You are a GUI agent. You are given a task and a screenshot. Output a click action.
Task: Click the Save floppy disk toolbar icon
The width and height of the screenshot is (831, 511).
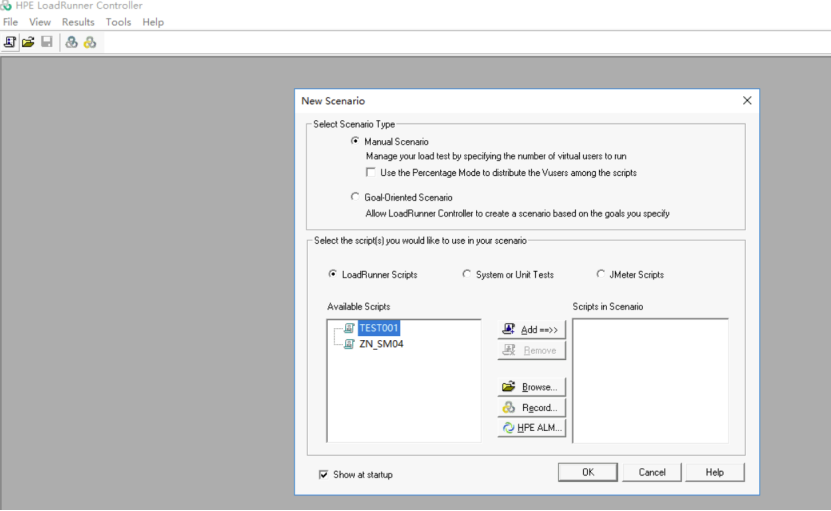[x=47, y=42]
